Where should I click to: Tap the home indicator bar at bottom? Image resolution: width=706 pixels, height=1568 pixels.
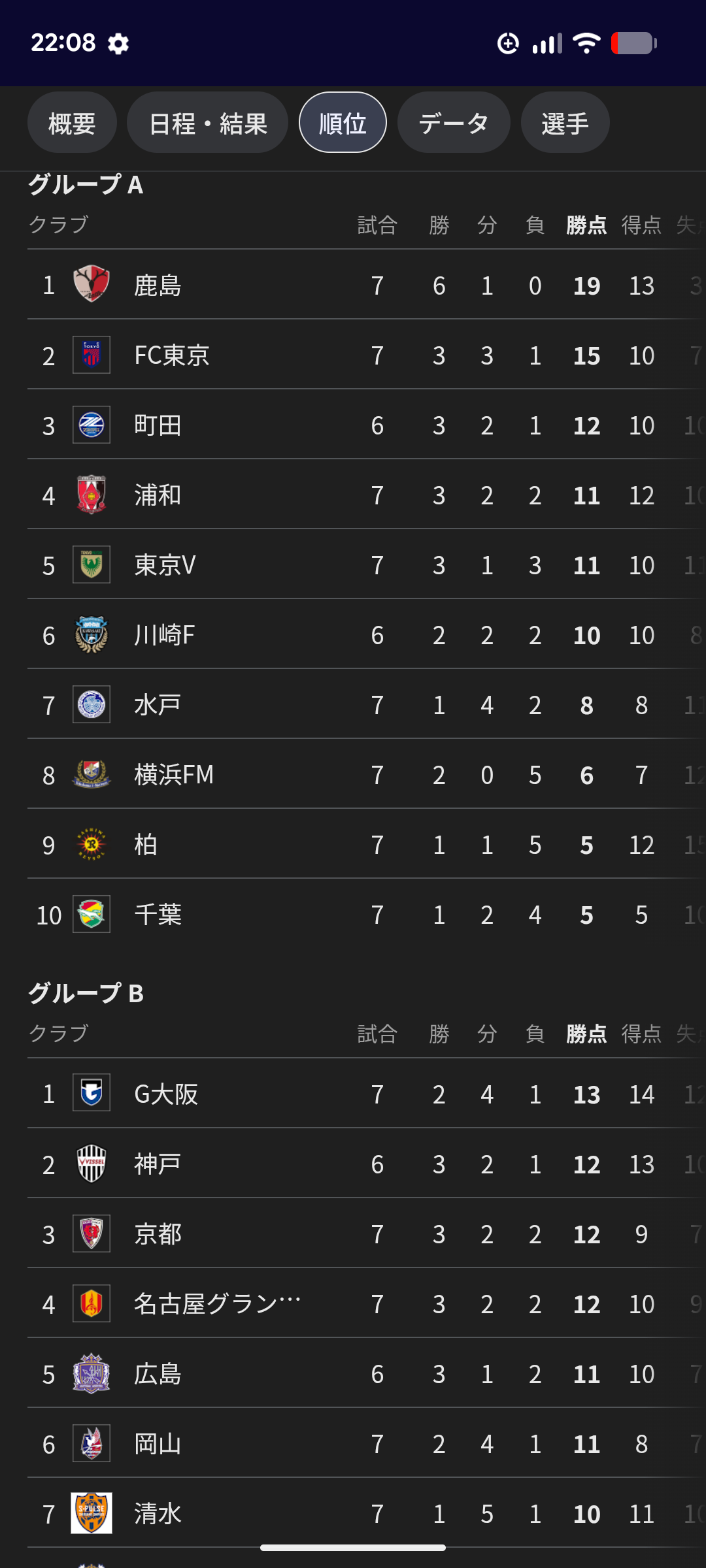(353, 1548)
